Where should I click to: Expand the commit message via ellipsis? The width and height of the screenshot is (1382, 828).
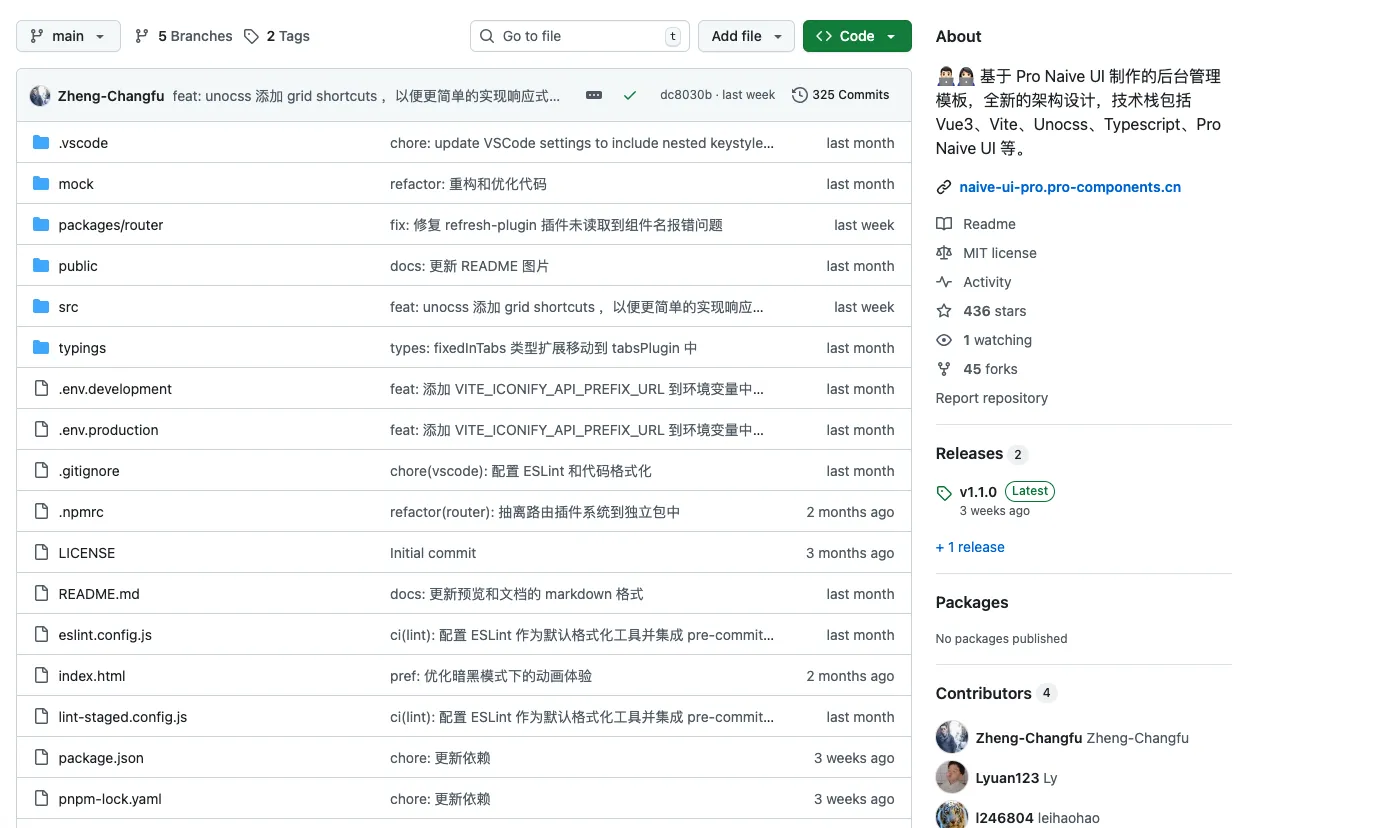click(594, 95)
